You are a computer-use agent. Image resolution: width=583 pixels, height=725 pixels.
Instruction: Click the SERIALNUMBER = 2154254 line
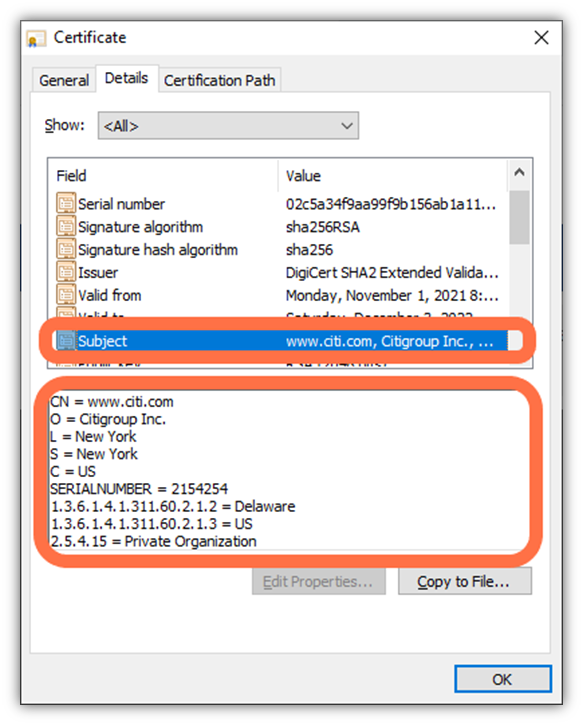point(139,489)
